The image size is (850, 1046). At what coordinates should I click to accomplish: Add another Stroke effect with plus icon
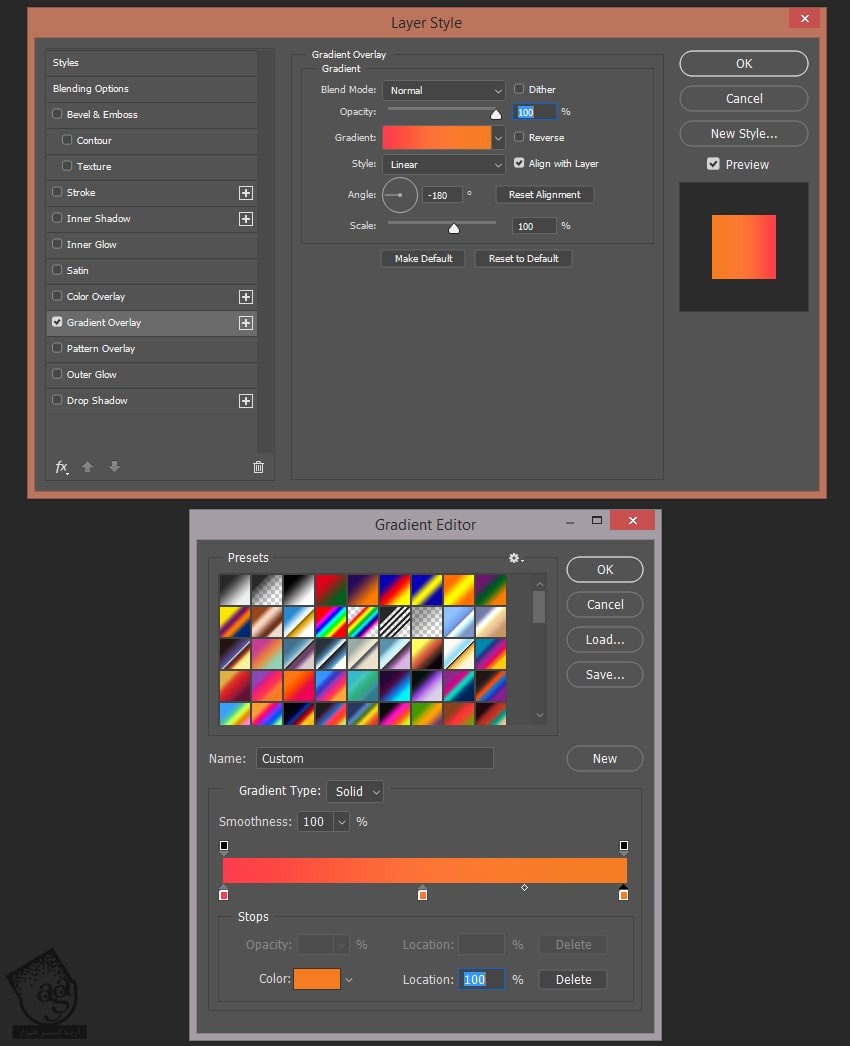pyautogui.click(x=246, y=193)
